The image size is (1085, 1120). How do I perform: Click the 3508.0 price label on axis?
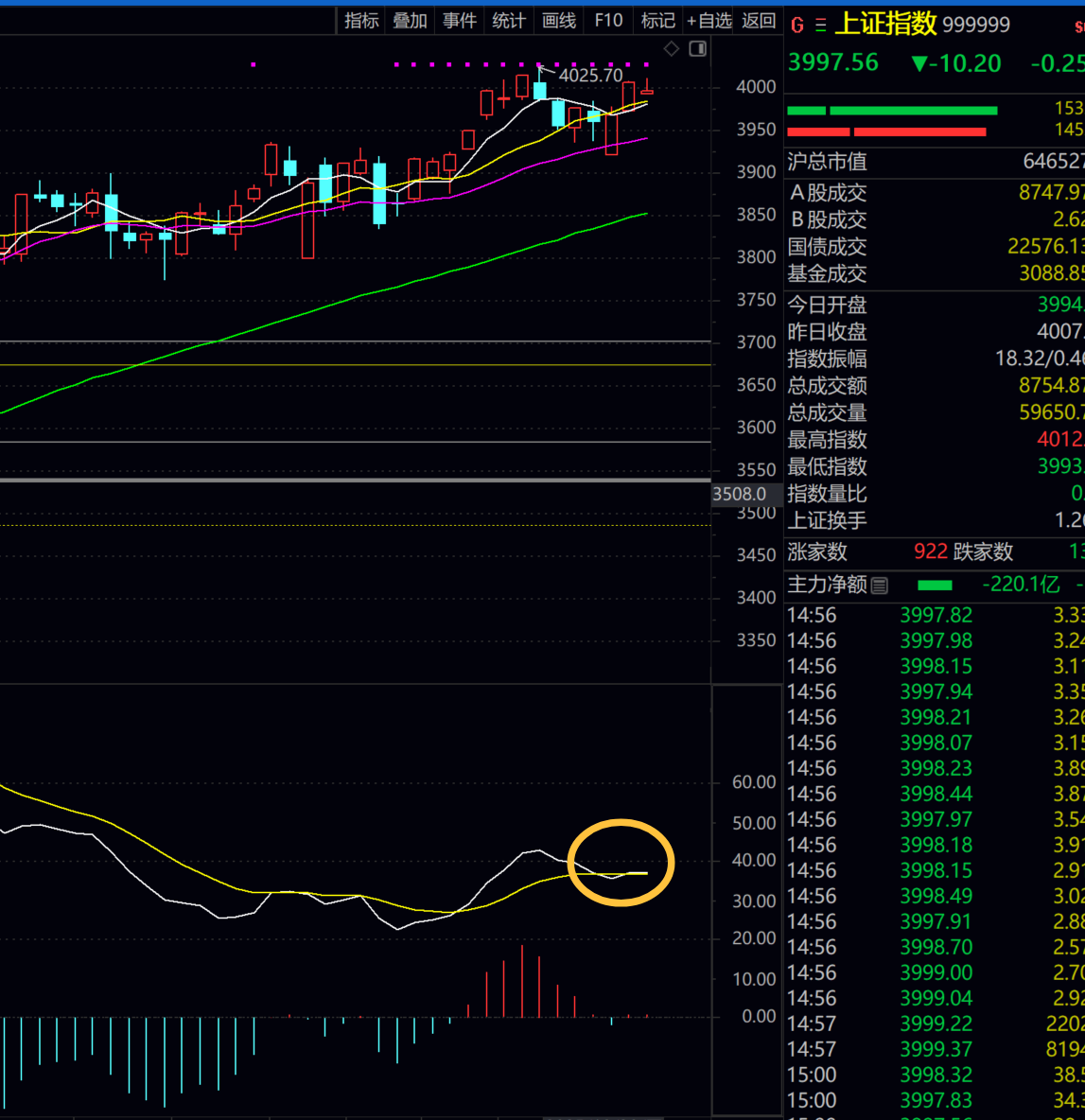point(739,494)
